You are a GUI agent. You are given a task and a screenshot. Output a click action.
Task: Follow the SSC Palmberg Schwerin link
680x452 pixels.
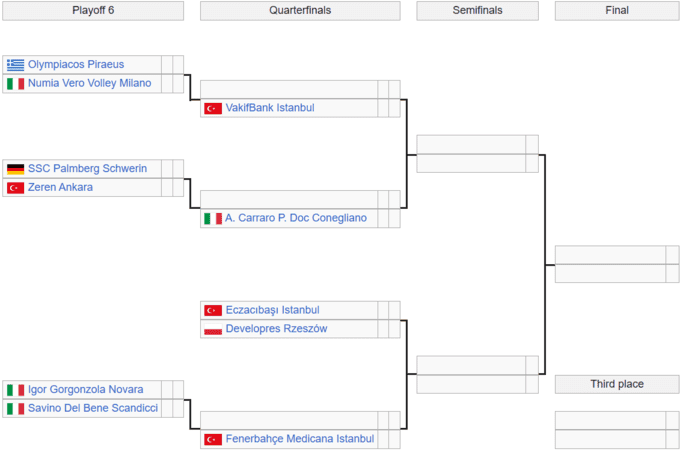(x=87, y=169)
